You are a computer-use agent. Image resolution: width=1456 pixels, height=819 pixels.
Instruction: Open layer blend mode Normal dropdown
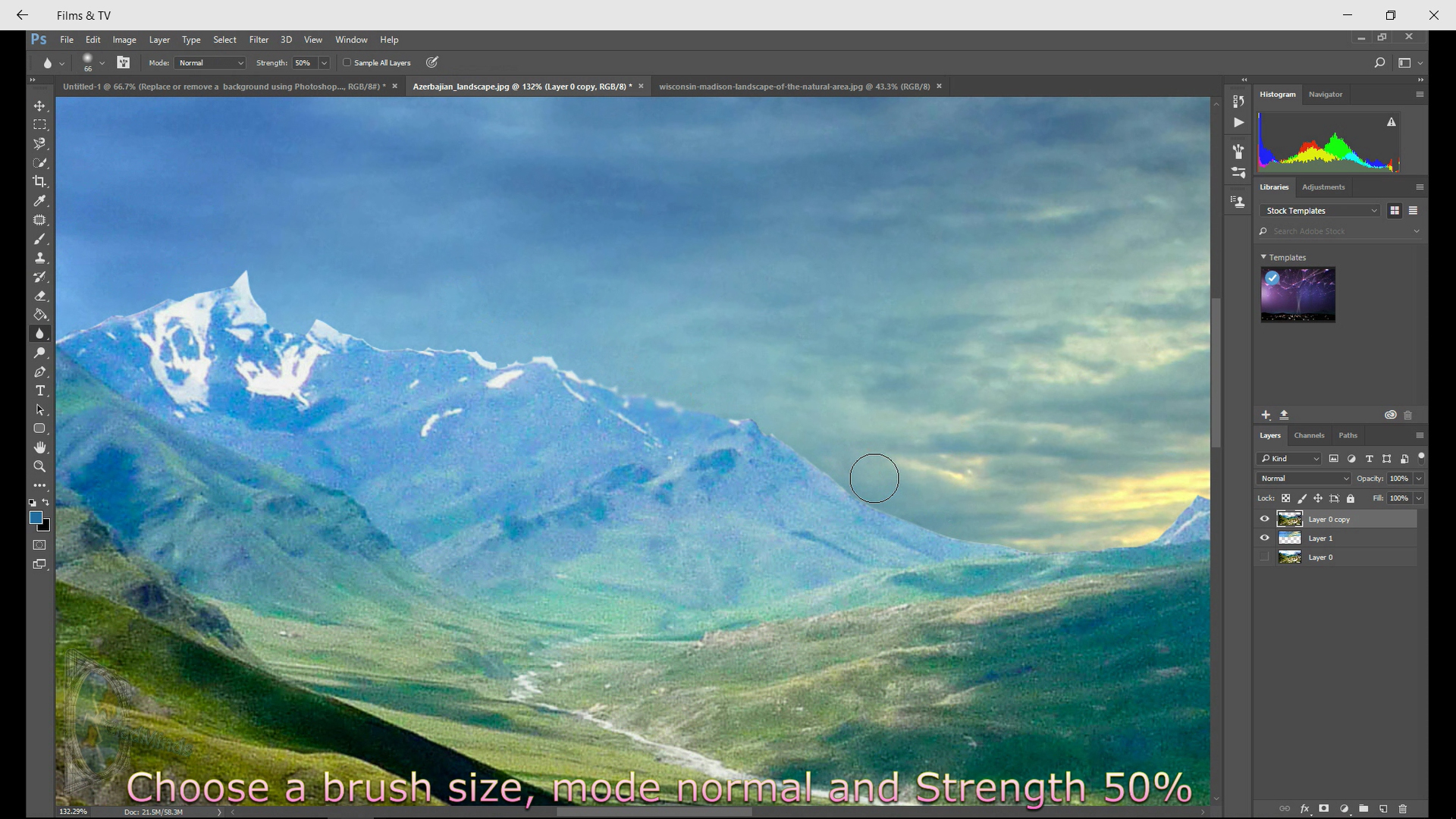coord(1304,479)
